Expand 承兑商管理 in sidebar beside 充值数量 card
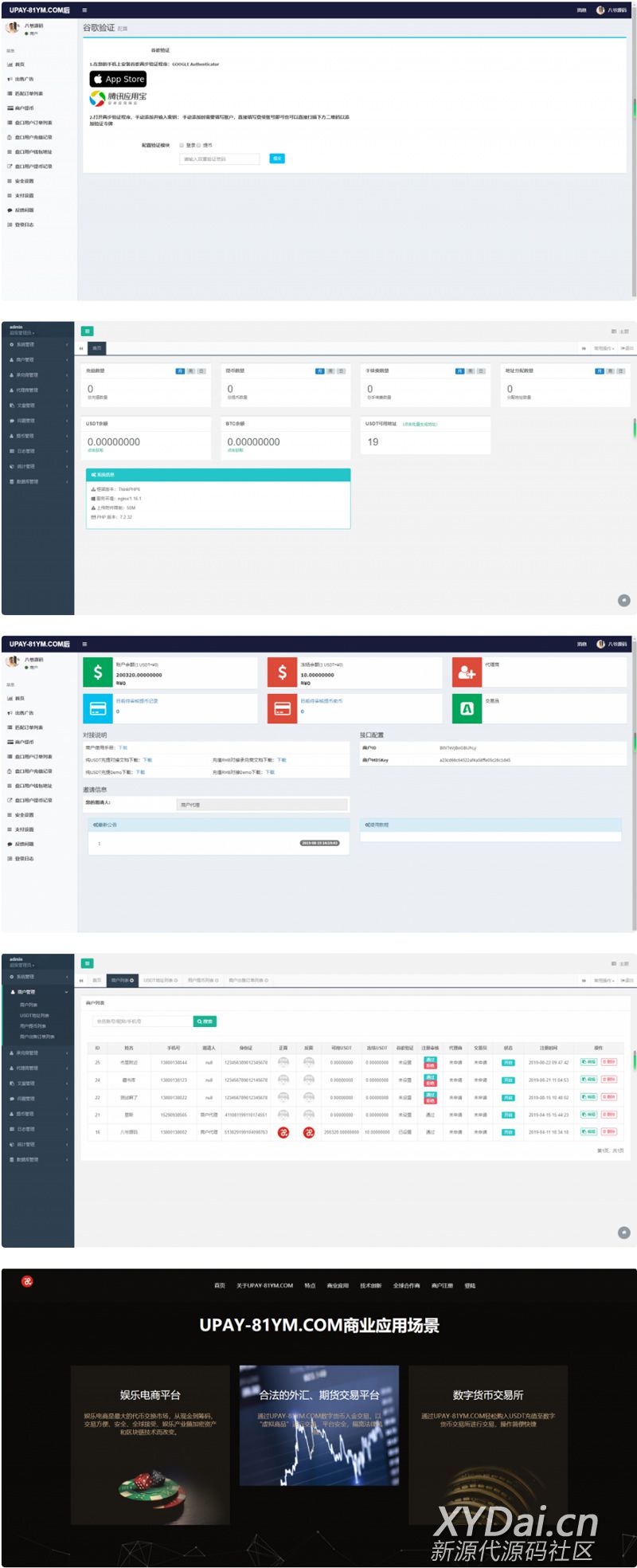Image resolution: width=637 pixels, height=1568 pixels. click(37, 375)
